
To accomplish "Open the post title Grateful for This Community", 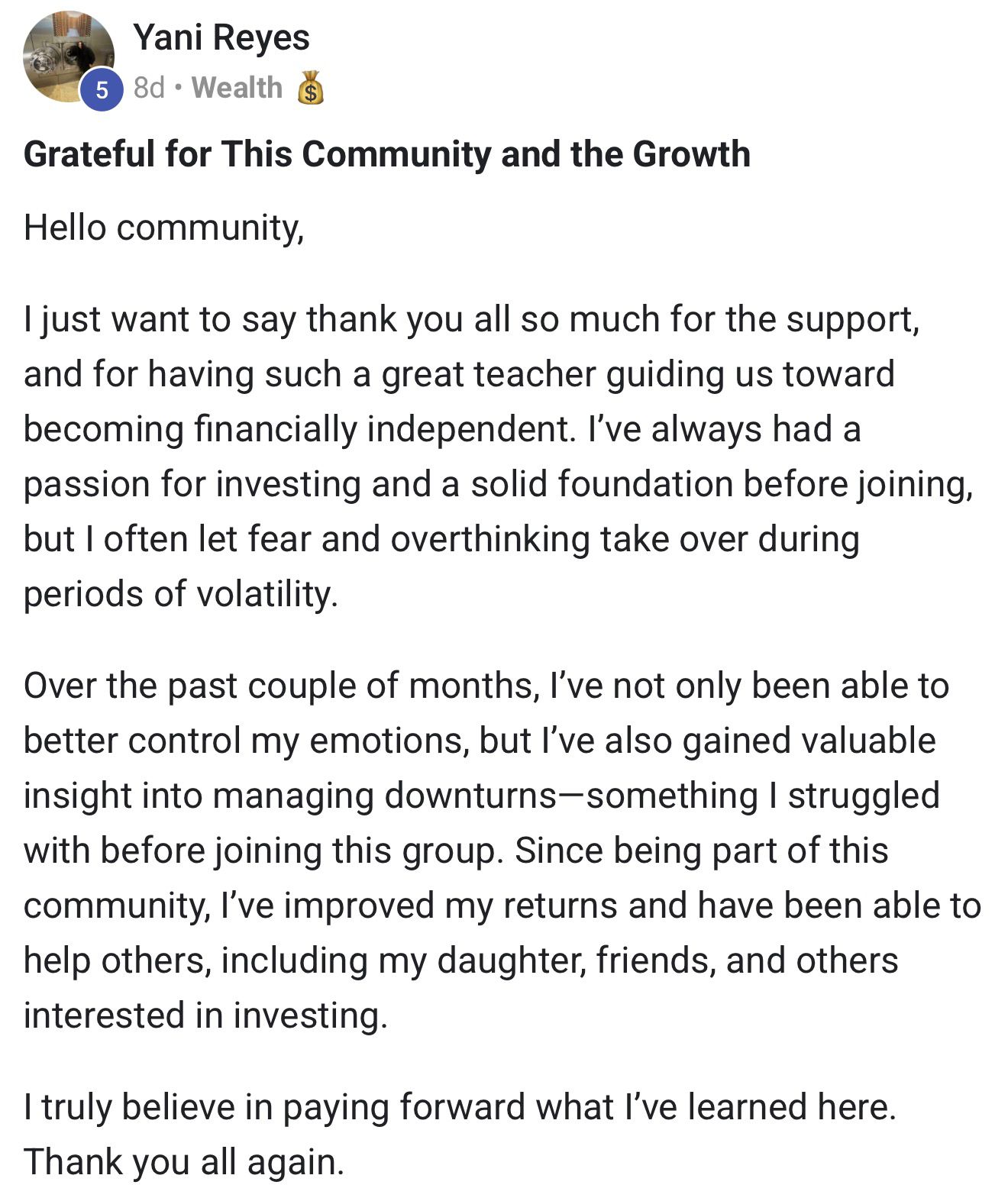I will (x=386, y=153).
